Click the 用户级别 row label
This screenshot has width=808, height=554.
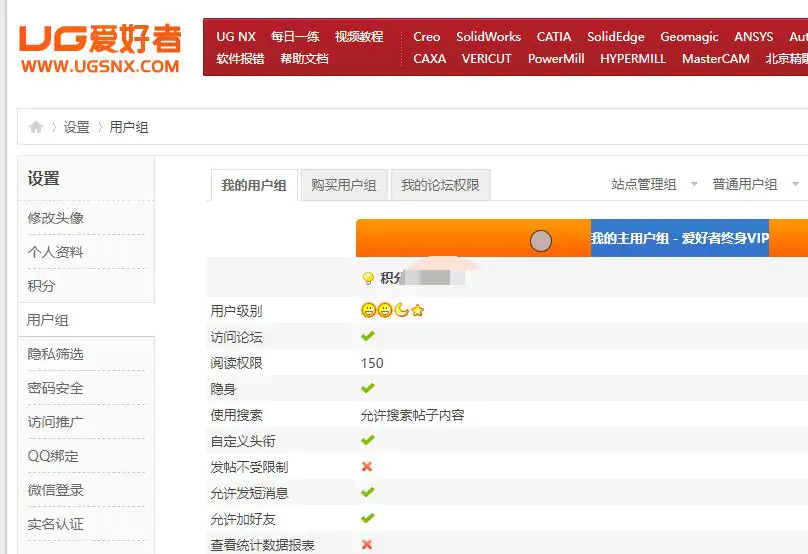click(x=237, y=311)
